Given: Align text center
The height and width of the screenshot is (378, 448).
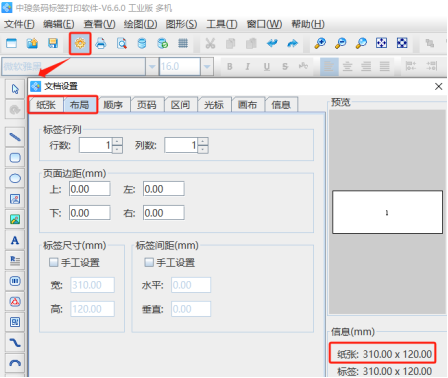Looking at the screenshot, I should click(x=348, y=66).
